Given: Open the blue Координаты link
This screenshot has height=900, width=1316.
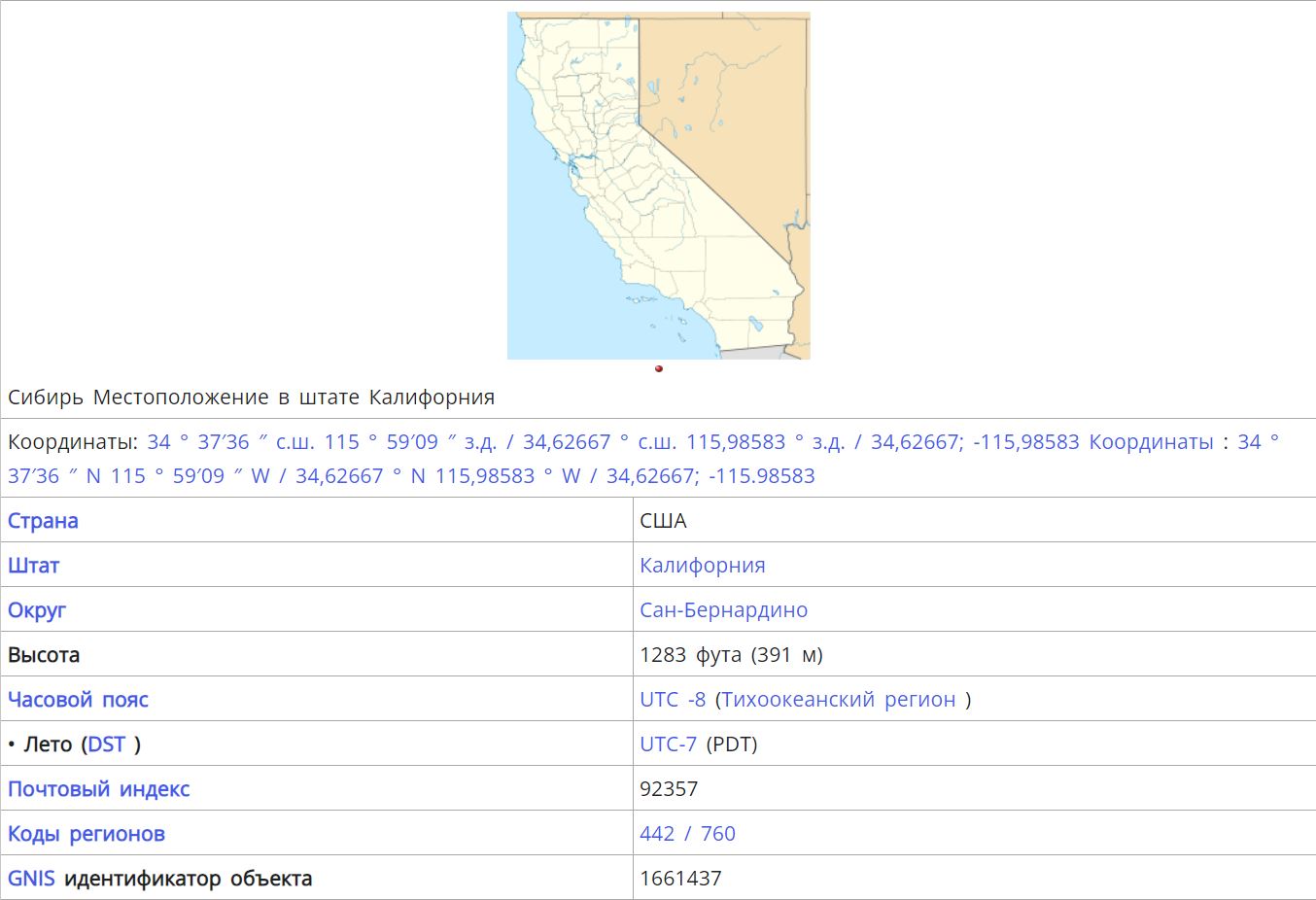Looking at the screenshot, I should (x=1151, y=441).
